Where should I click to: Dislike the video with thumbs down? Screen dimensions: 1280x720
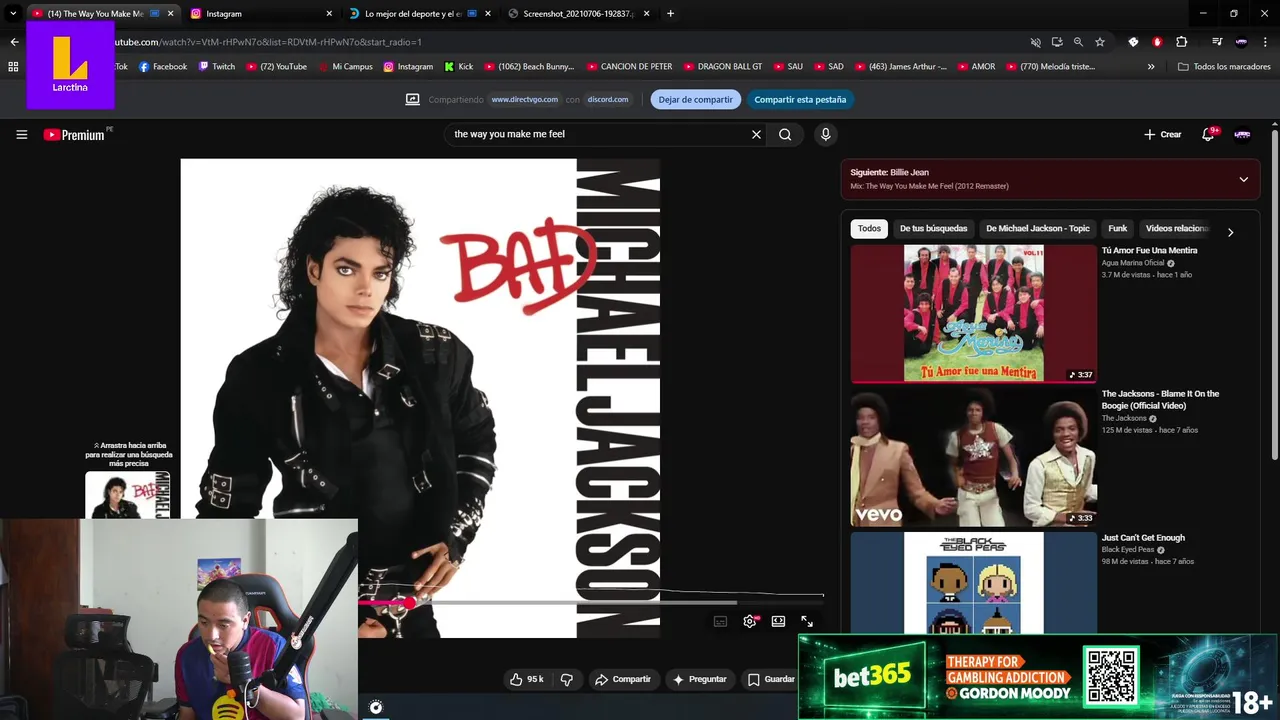pyautogui.click(x=566, y=679)
